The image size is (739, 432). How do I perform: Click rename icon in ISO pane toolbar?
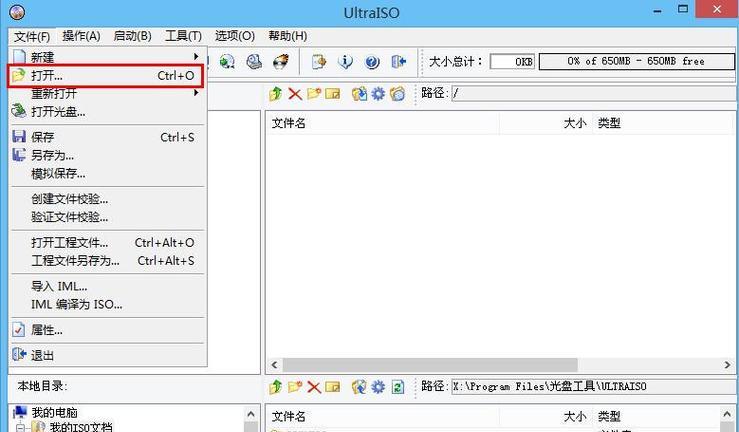click(x=333, y=94)
